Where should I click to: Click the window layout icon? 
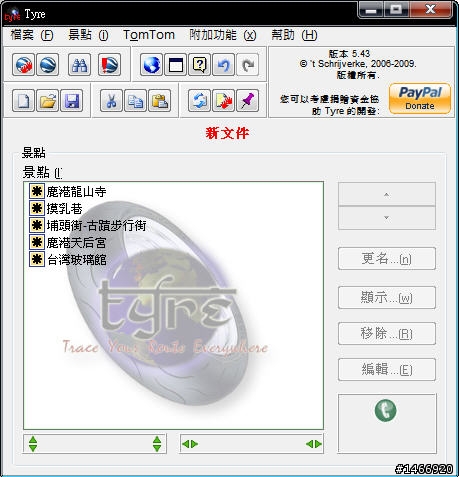175,65
